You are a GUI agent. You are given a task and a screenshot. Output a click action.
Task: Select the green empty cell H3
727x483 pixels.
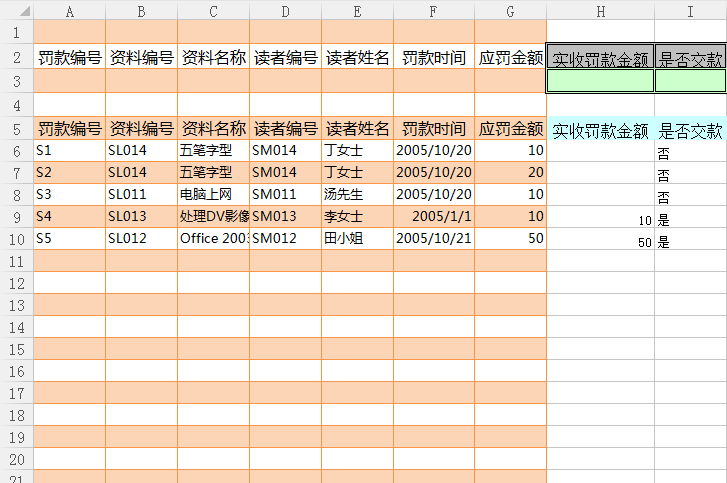600,81
